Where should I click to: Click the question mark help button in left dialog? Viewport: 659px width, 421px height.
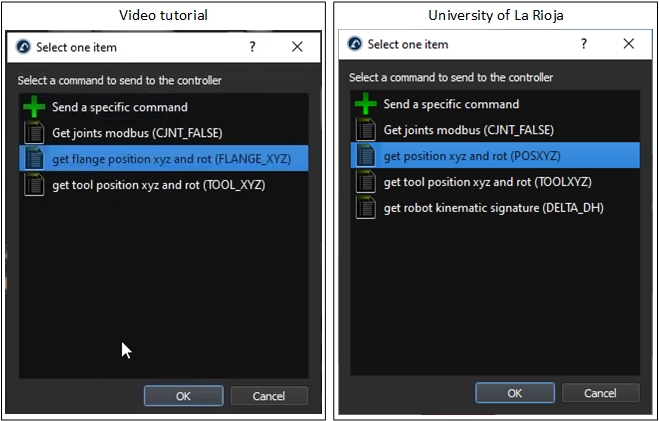252,47
